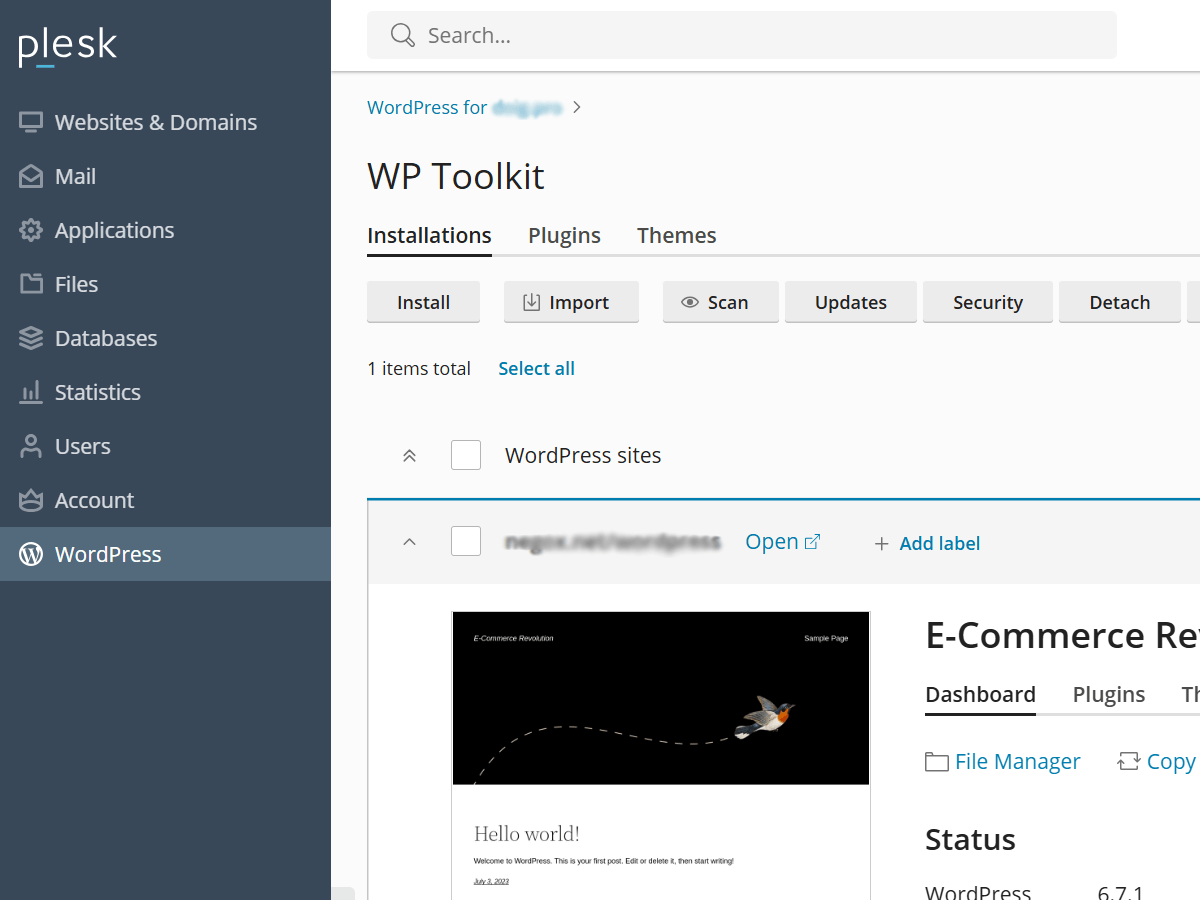
Task: Click the Plesk logo
Action: click(68, 47)
